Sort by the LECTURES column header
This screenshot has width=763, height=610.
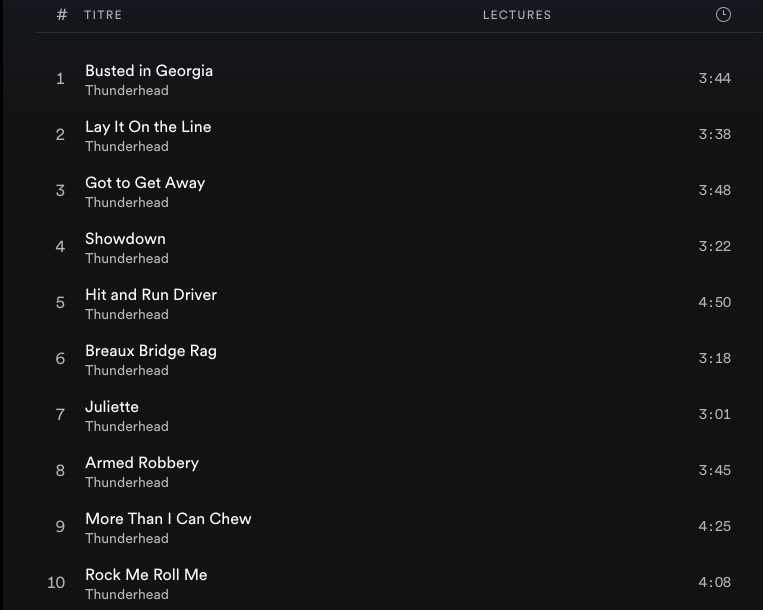[517, 15]
